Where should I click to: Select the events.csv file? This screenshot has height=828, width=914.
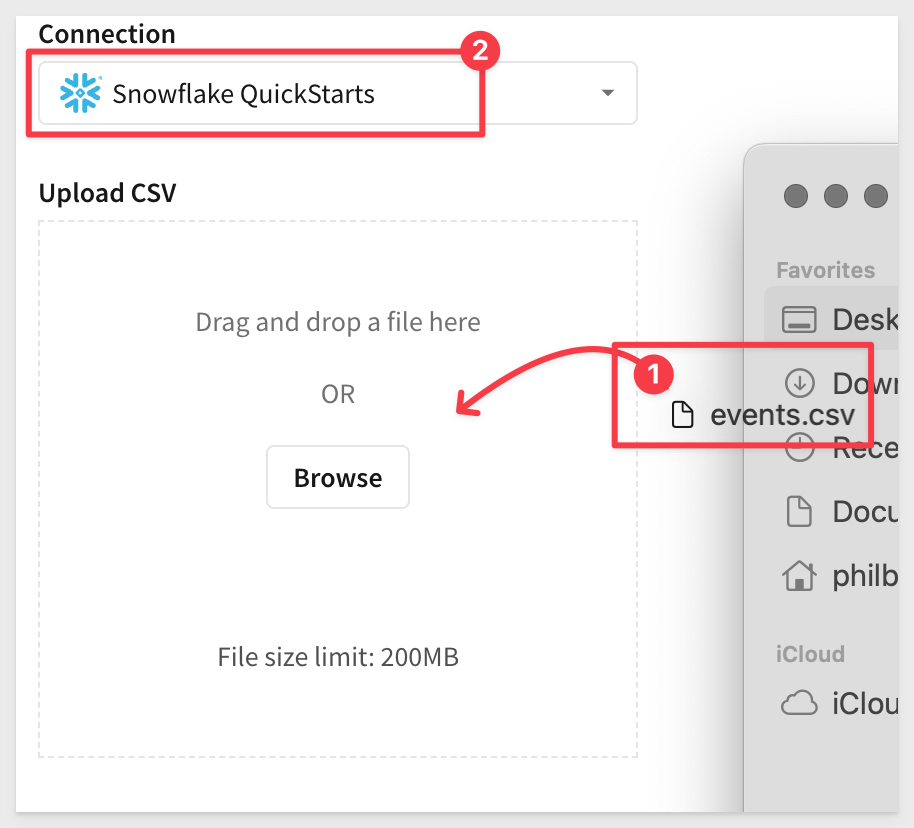pyautogui.click(x=763, y=415)
